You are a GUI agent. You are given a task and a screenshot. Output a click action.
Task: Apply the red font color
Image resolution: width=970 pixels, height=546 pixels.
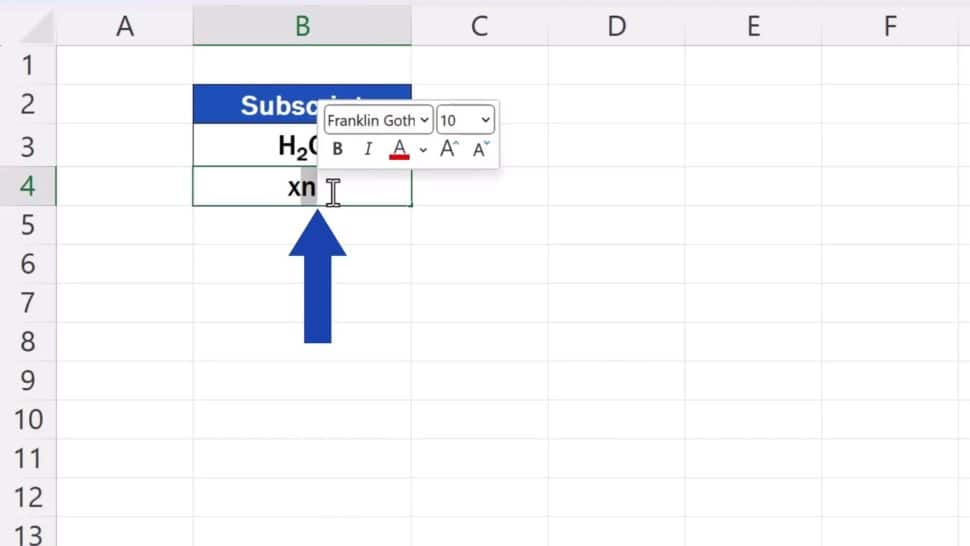click(399, 149)
